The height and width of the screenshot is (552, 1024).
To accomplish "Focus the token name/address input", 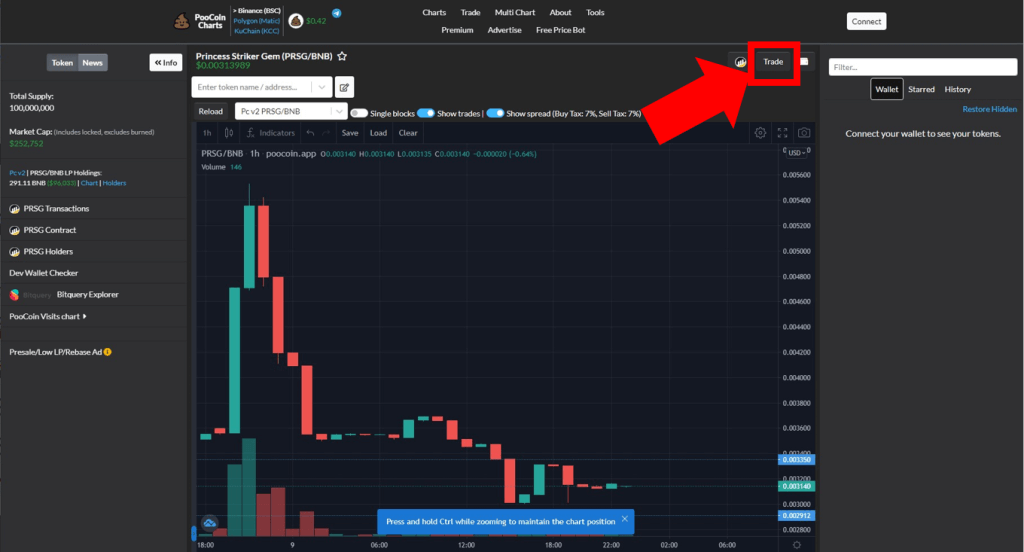I will [x=252, y=87].
